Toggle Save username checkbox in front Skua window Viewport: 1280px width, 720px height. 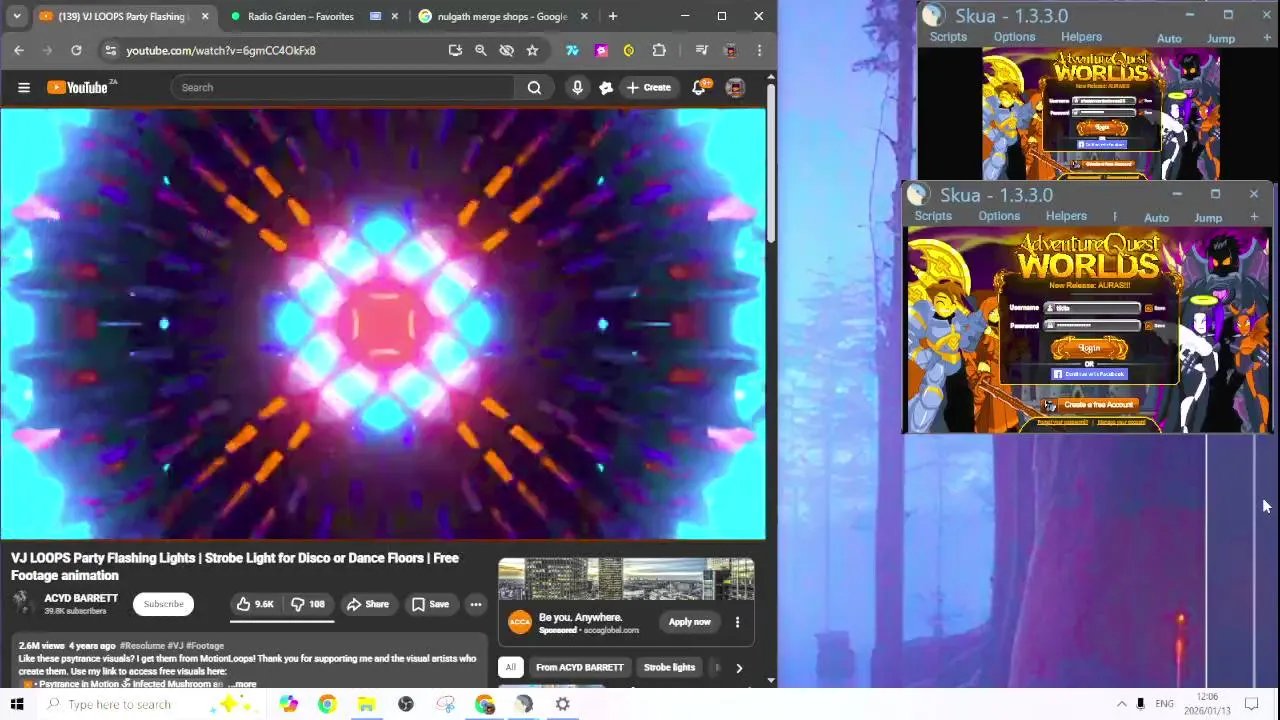(x=1149, y=309)
